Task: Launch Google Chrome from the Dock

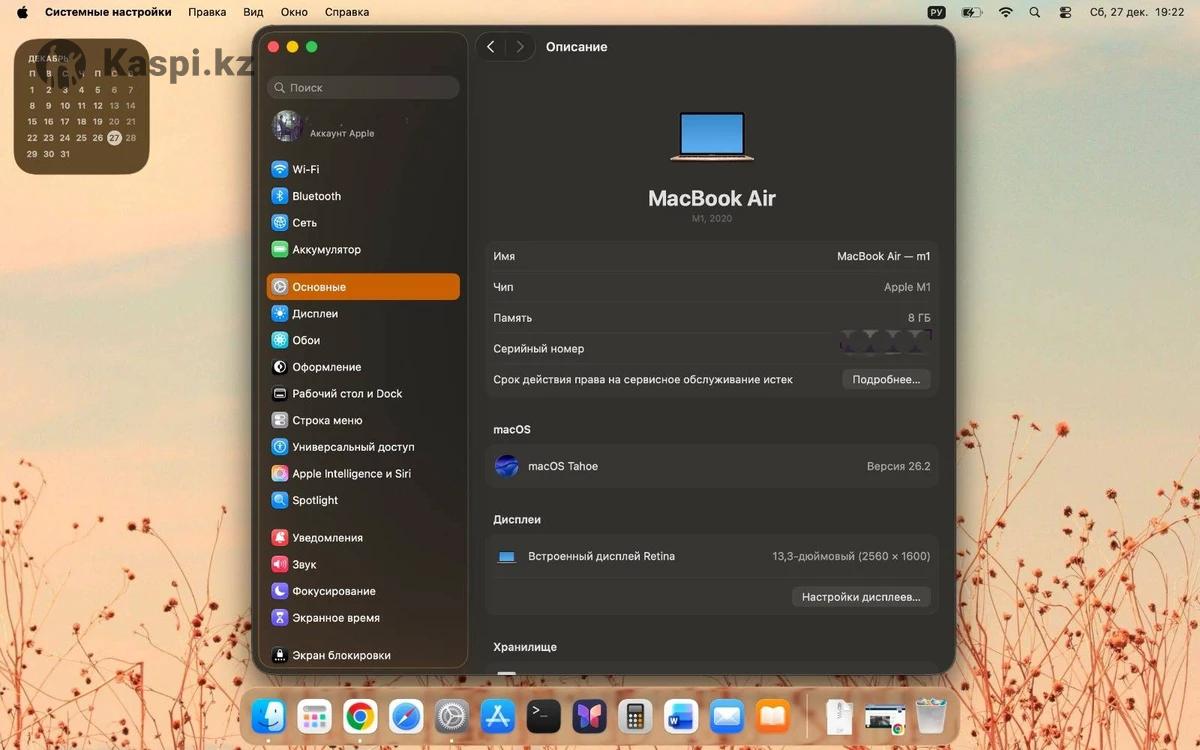Action: 360,716
